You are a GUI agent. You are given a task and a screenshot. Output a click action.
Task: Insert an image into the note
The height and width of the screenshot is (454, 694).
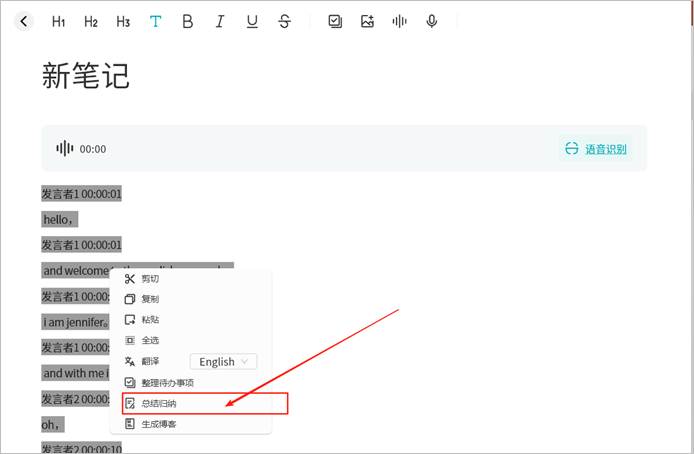[x=367, y=21]
